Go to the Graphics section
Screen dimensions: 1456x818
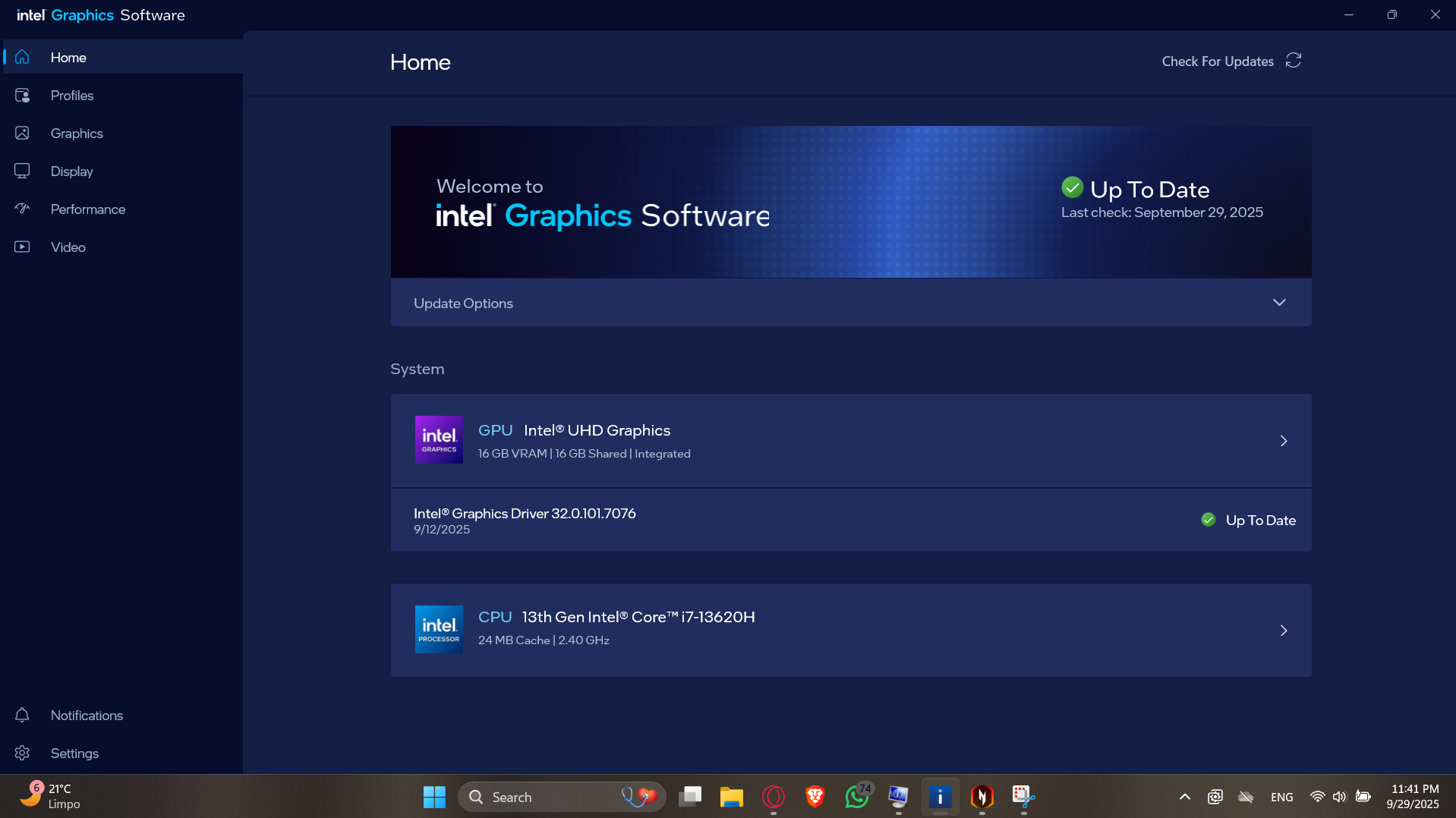(x=123, y=133)
